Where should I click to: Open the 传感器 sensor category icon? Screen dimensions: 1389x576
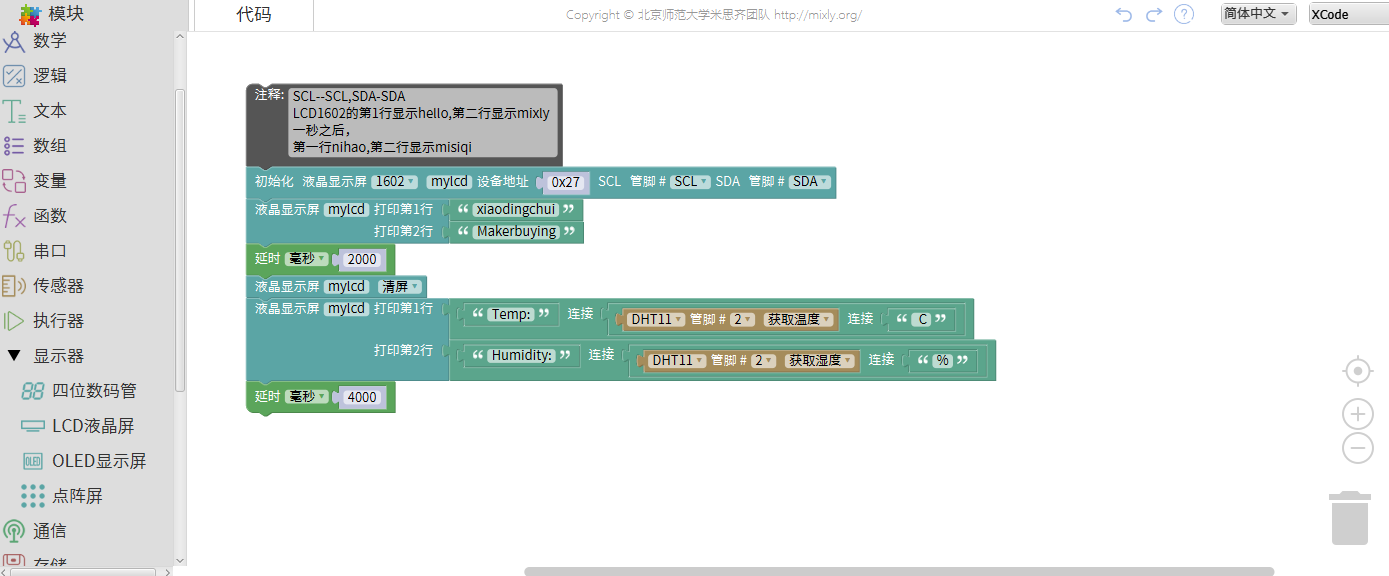(14, 286)
